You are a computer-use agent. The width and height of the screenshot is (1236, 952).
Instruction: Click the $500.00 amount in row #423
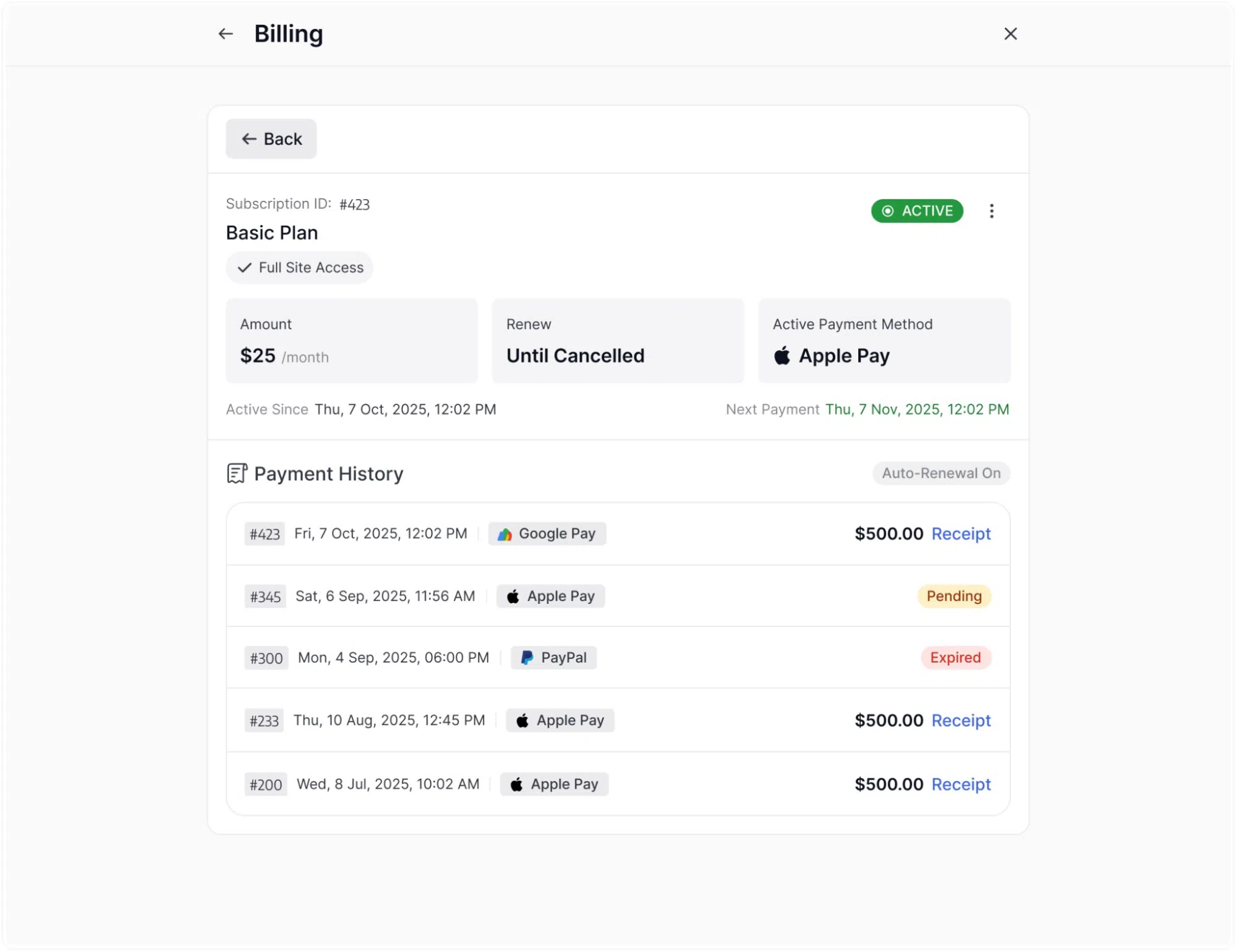tap(889, 534)
